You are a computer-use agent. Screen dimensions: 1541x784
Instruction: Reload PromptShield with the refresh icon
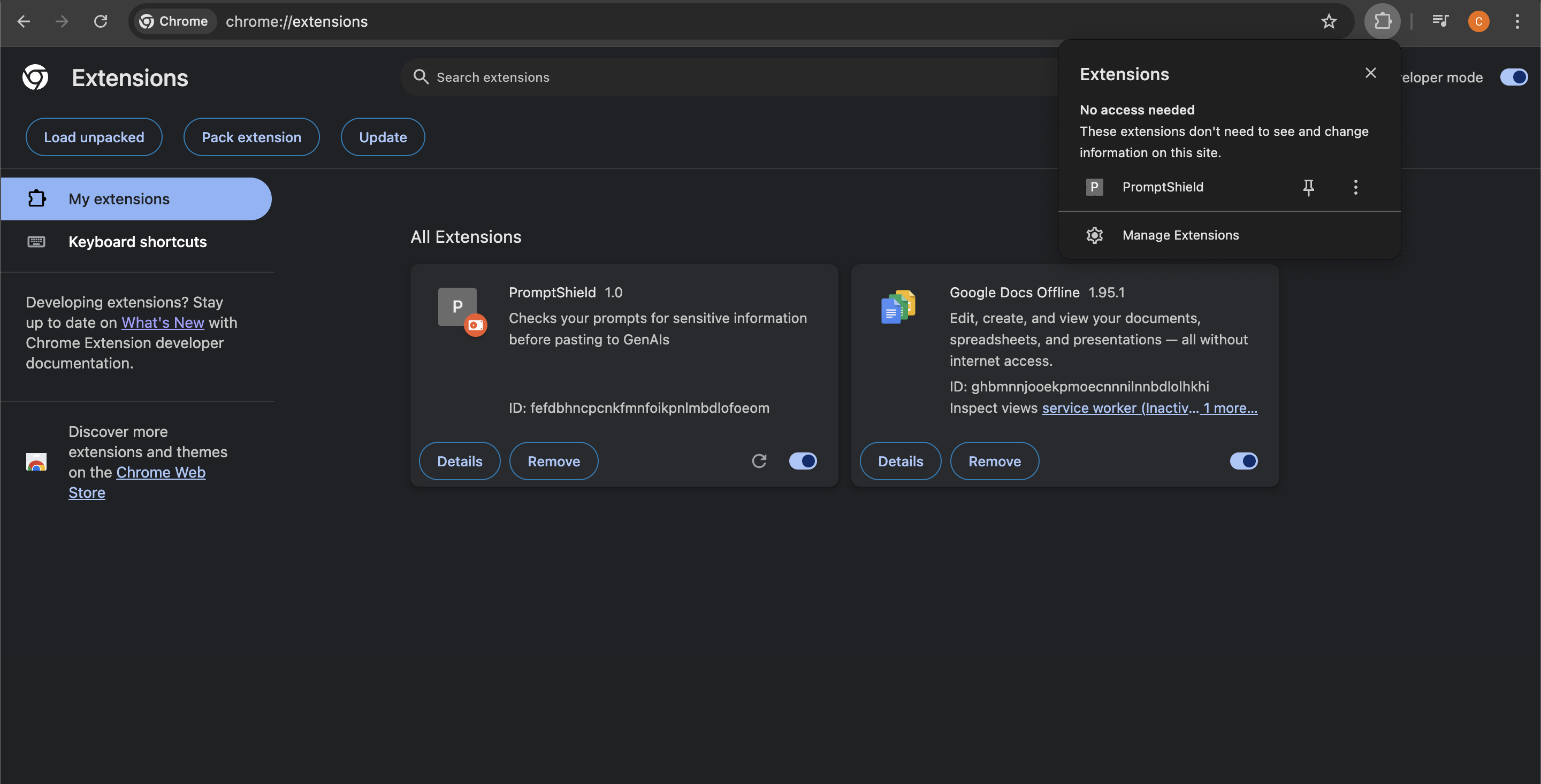[759, 461]
